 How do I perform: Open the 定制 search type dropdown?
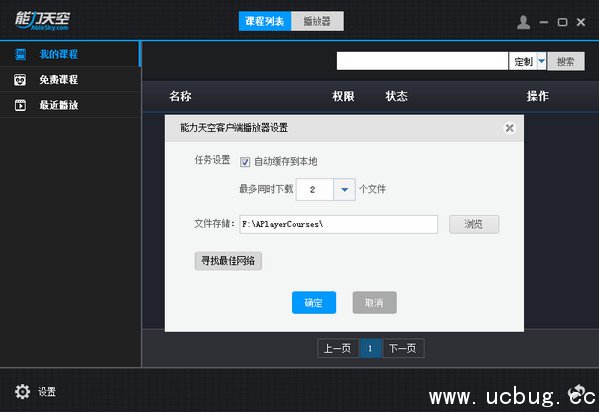click(541, 61)
